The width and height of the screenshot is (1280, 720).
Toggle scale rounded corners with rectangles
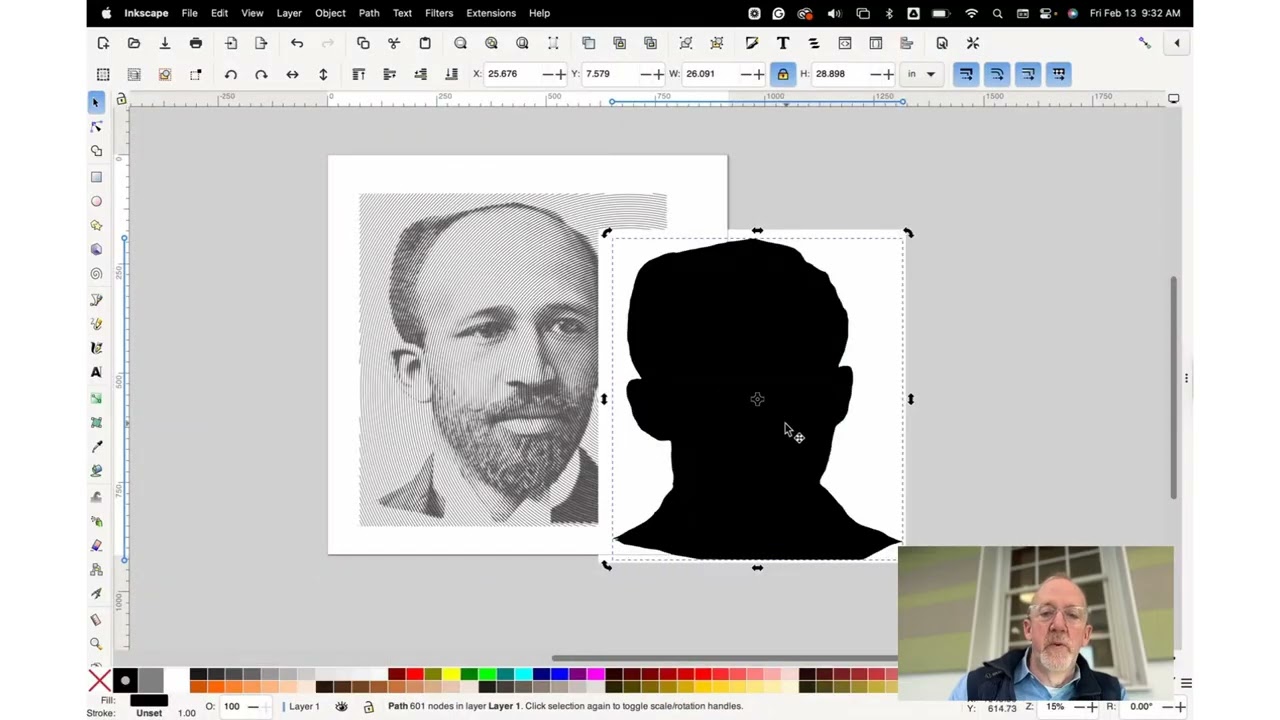pyautogui.click(x=997, y=74)
